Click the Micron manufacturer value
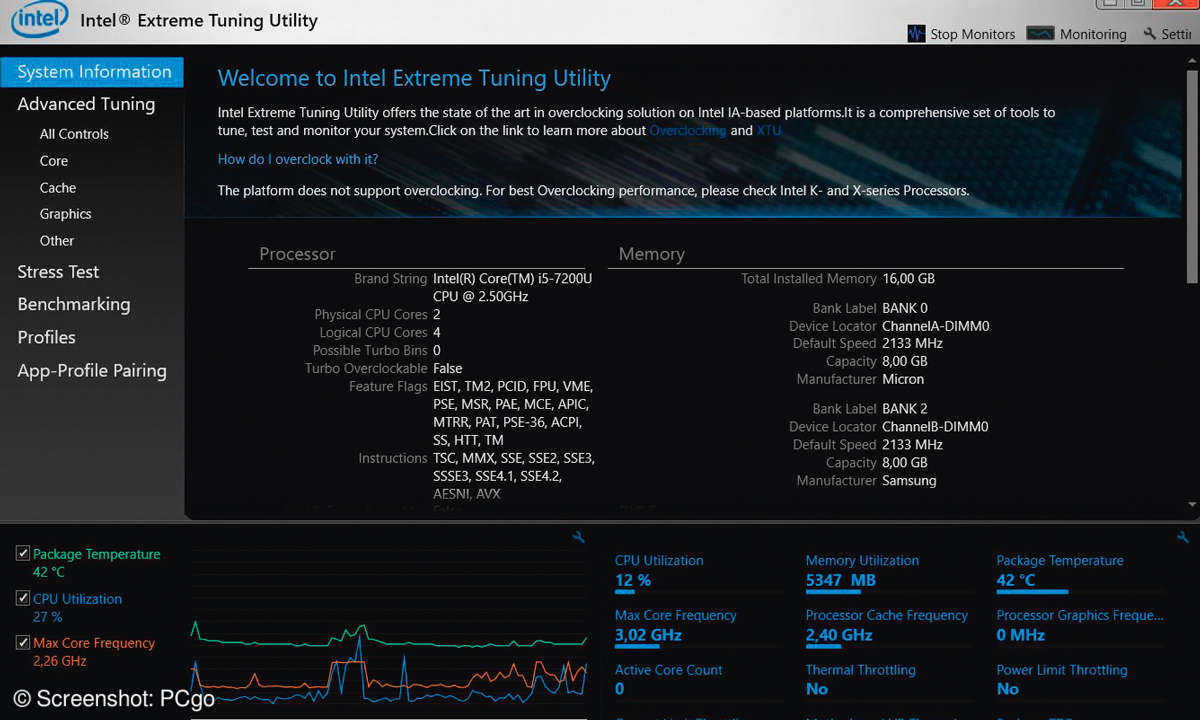1200x720 pixels. click(903, 380)
